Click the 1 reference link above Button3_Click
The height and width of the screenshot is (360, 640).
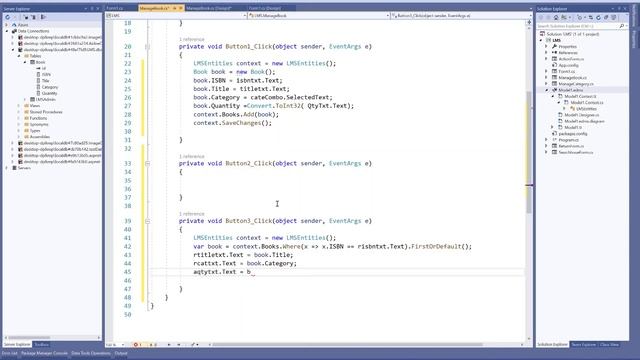[x=191, y=214]
